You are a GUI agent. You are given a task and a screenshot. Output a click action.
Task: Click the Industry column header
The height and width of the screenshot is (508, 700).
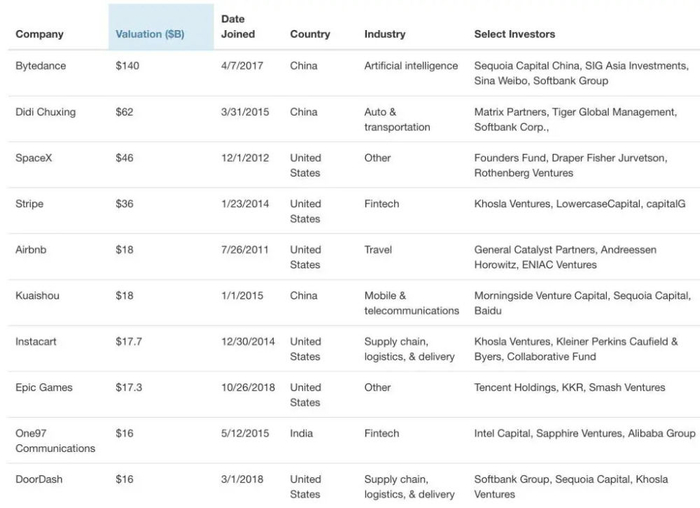click(385, 34)
